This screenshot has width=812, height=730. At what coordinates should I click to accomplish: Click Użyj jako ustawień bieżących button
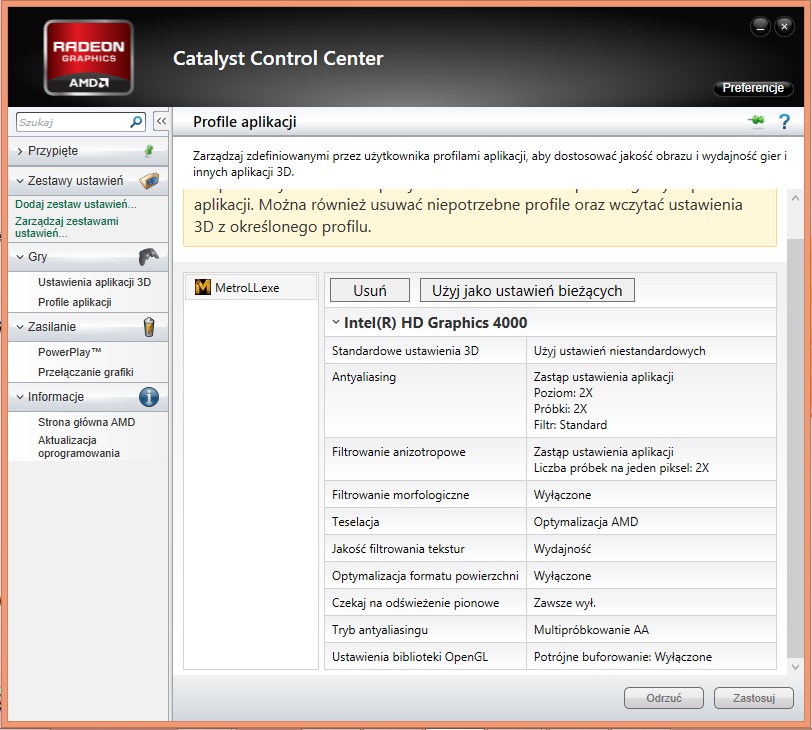coord(527,290)
